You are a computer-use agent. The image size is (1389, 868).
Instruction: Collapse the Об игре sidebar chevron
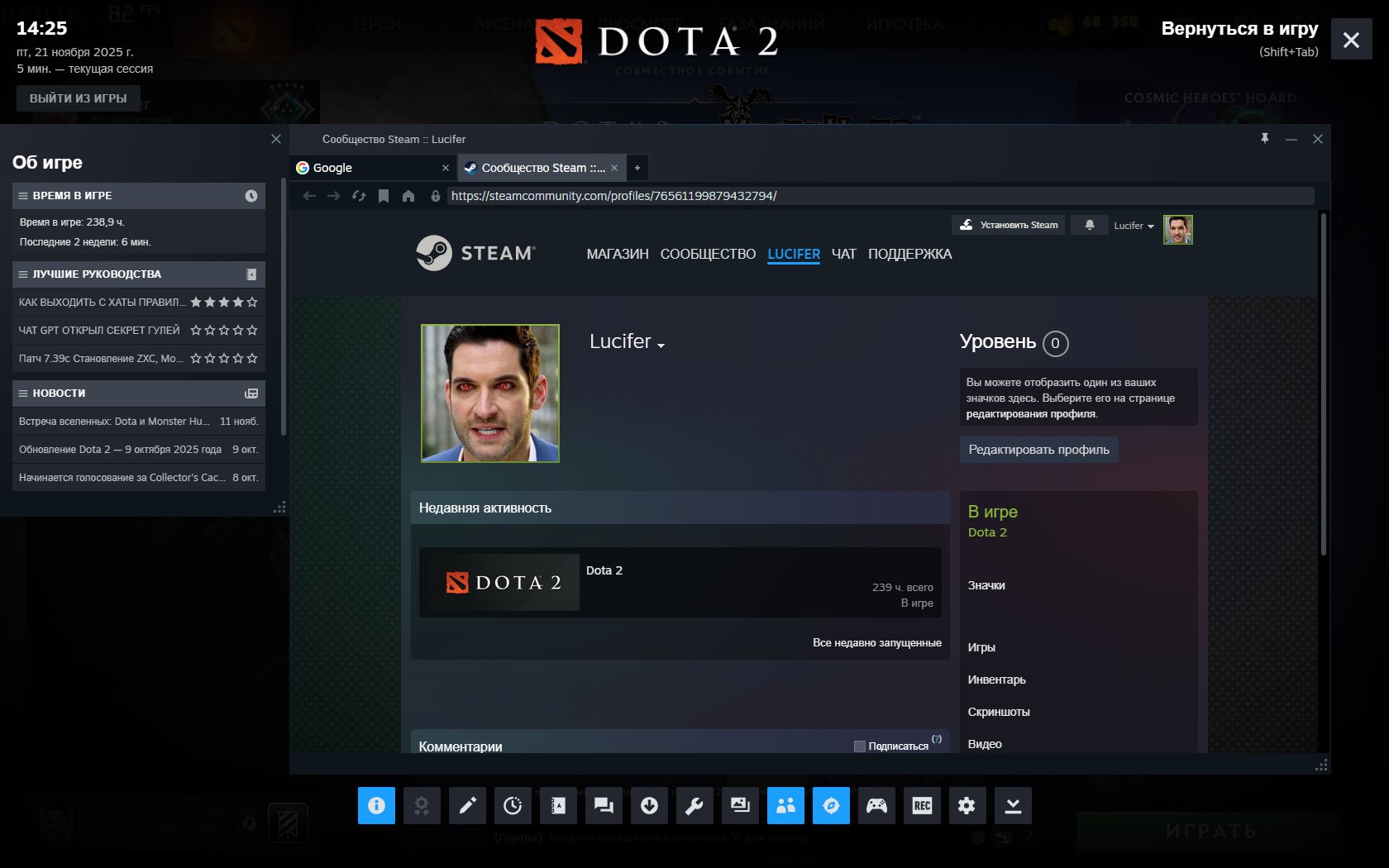276,139
